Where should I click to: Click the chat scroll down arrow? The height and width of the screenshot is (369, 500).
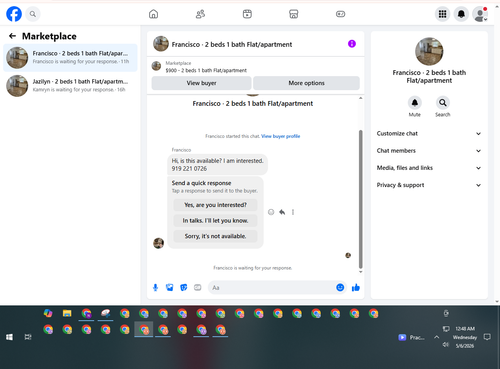(x=360, y=272)
